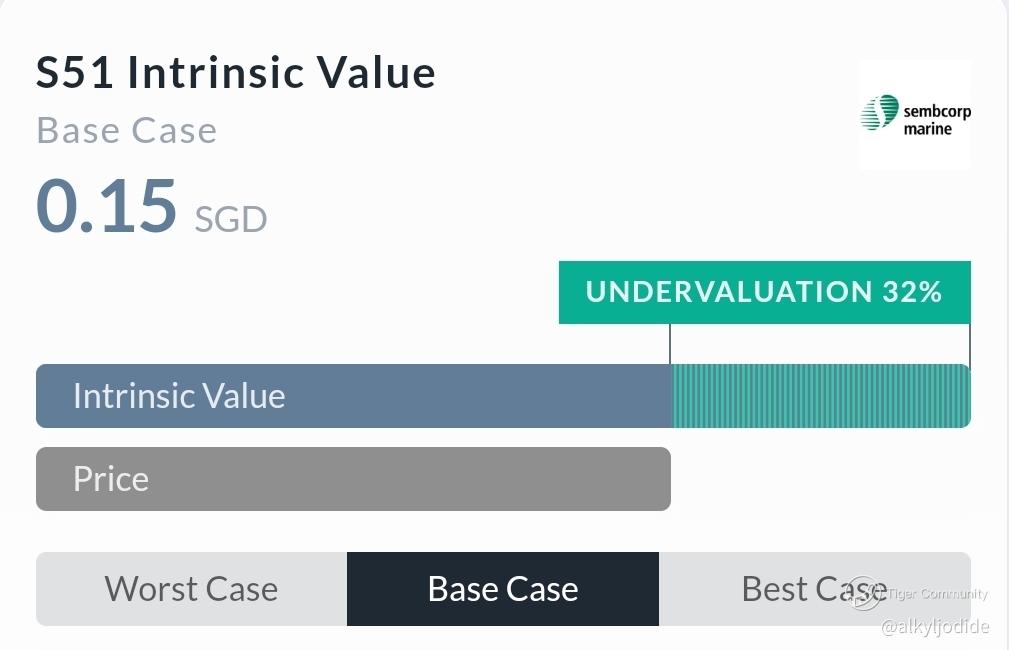
Task: Click the 'Intrinsic Value' label inside the bar
Action: (179, 396)
